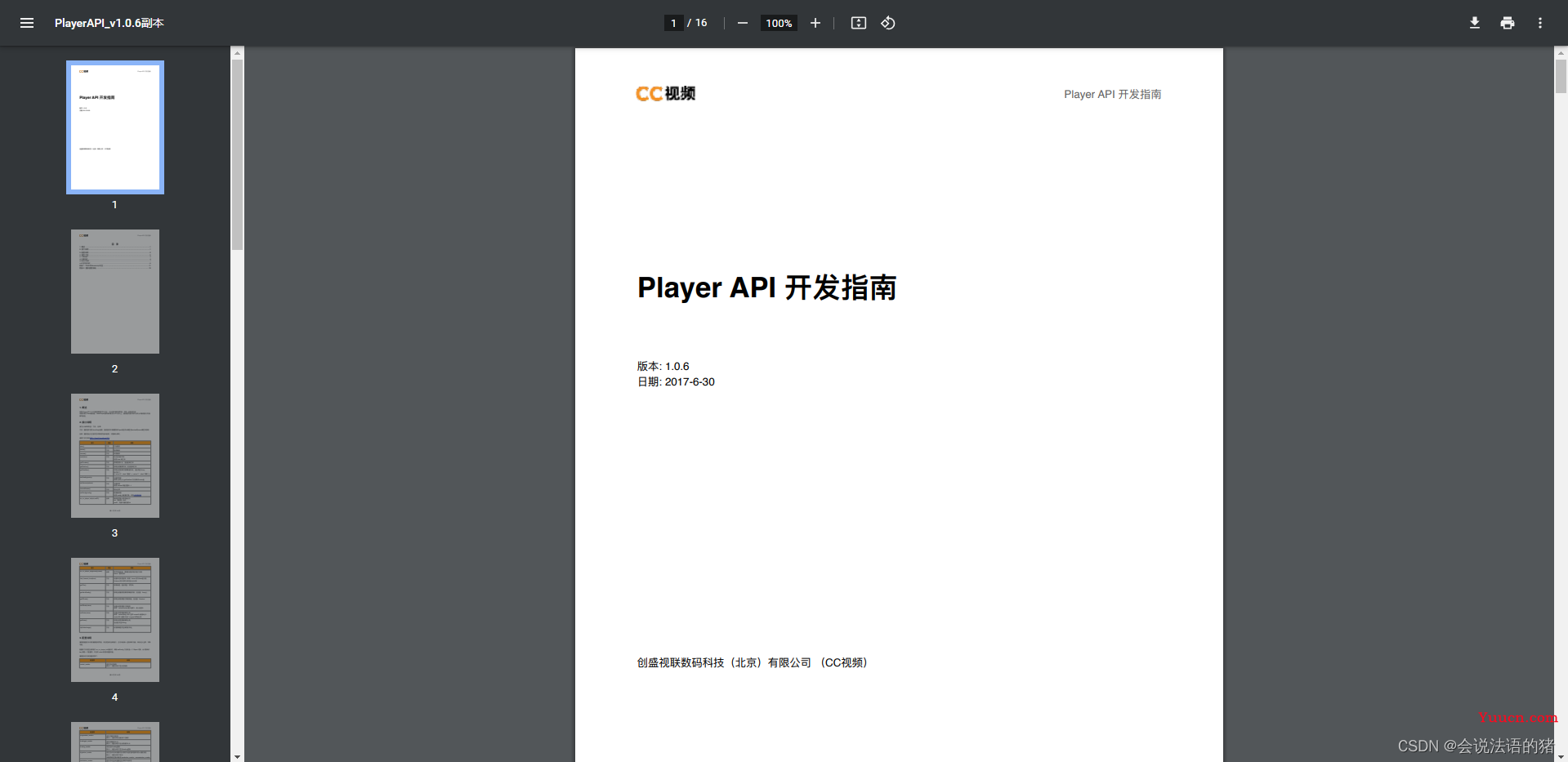Screen dimensions: 1568x762
Task: Download the PDF file
Action: click(x=1475, y=23)
